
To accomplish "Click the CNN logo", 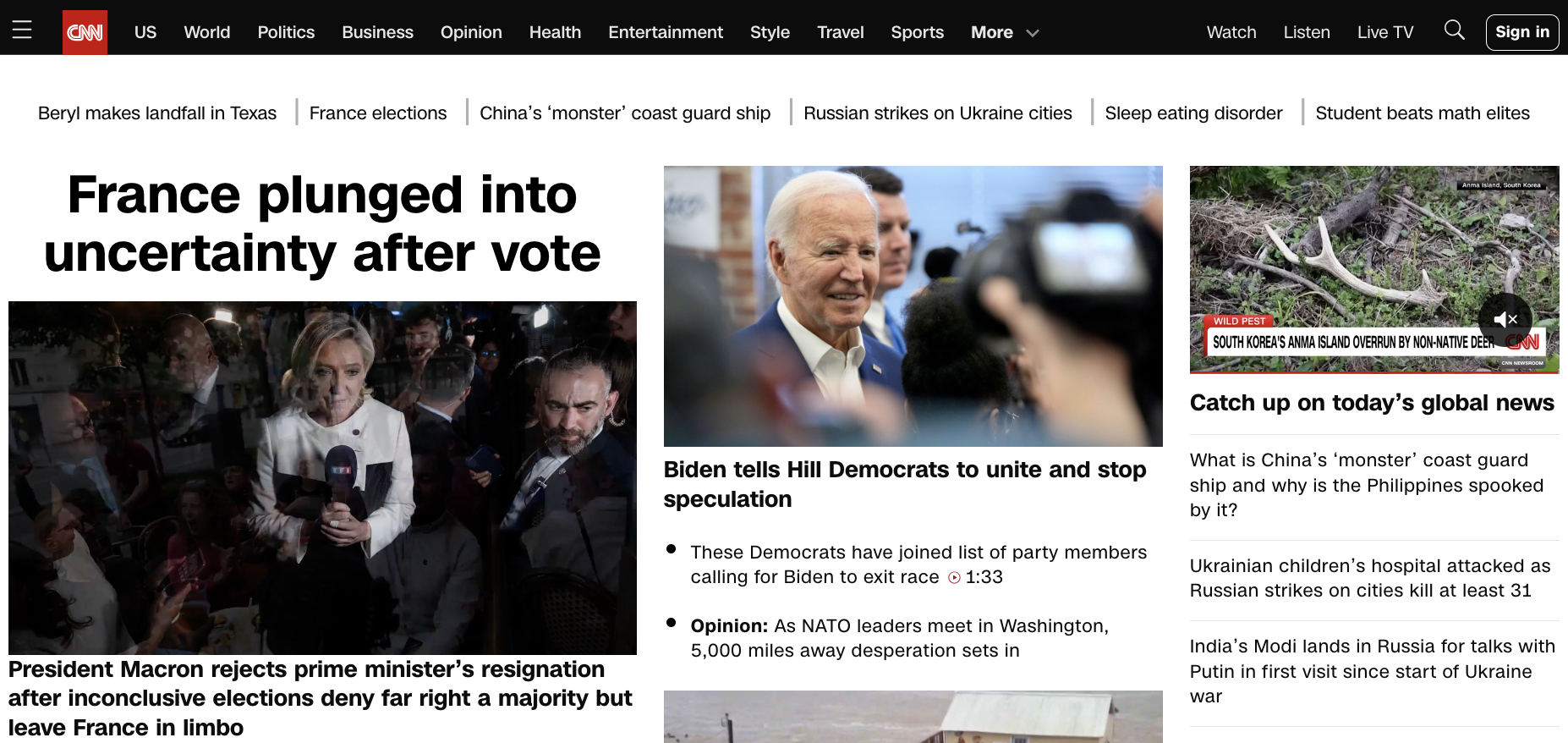I will (x=85, y=32).
